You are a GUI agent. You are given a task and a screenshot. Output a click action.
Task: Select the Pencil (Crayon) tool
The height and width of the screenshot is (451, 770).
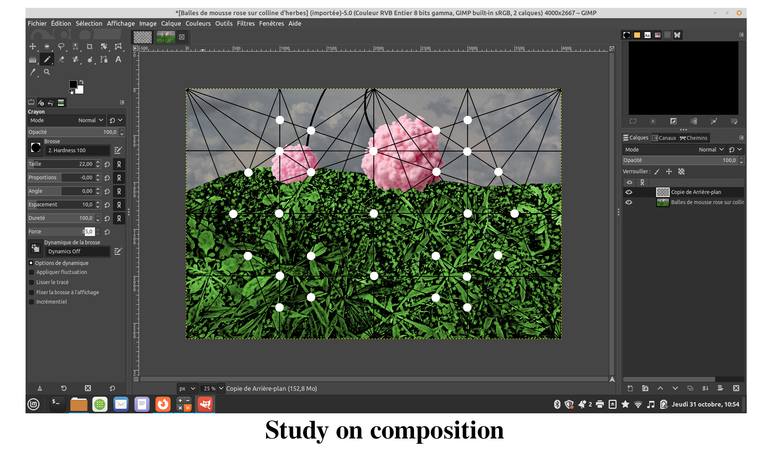click(47, 59)
